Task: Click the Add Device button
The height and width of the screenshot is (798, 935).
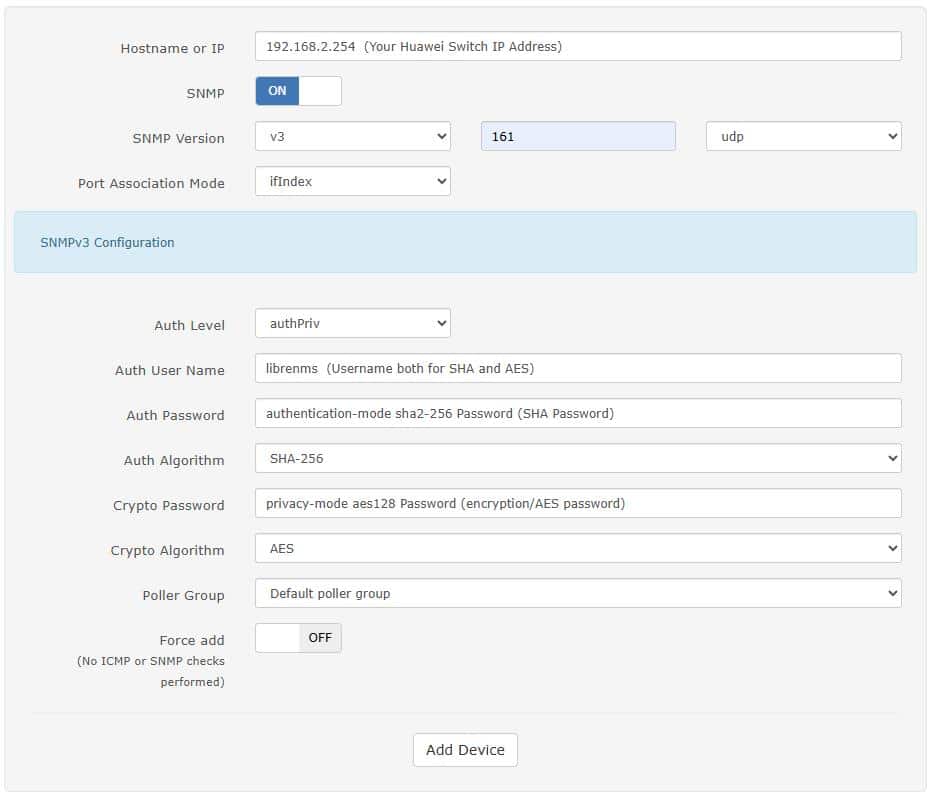Action: pos(464,749)
